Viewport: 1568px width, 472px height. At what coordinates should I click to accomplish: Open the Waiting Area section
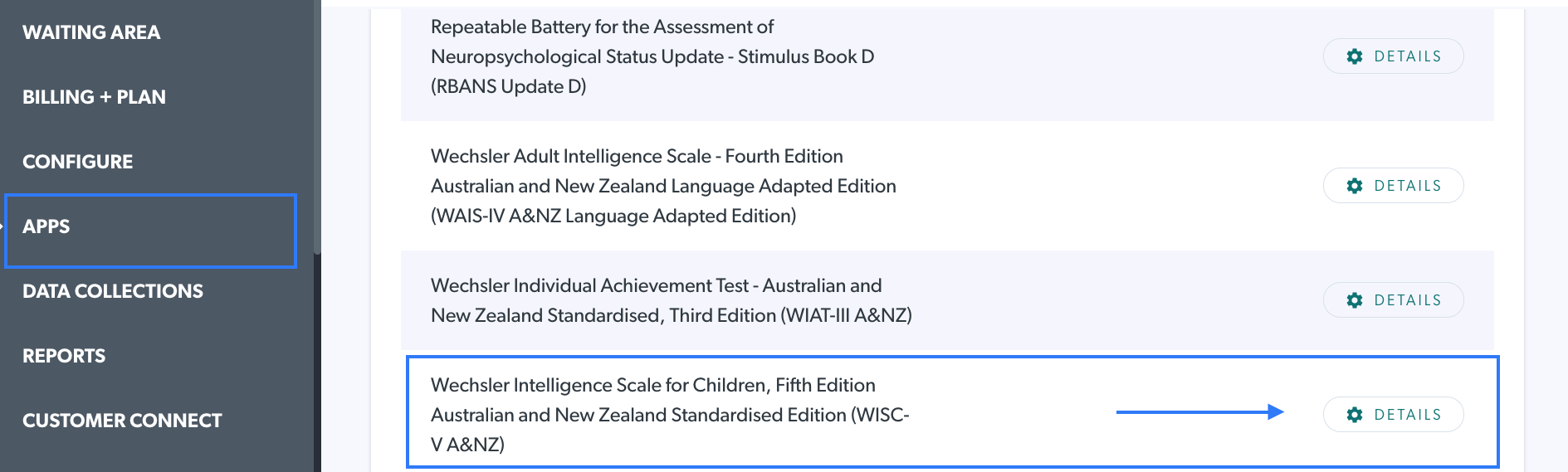point(91,32)
